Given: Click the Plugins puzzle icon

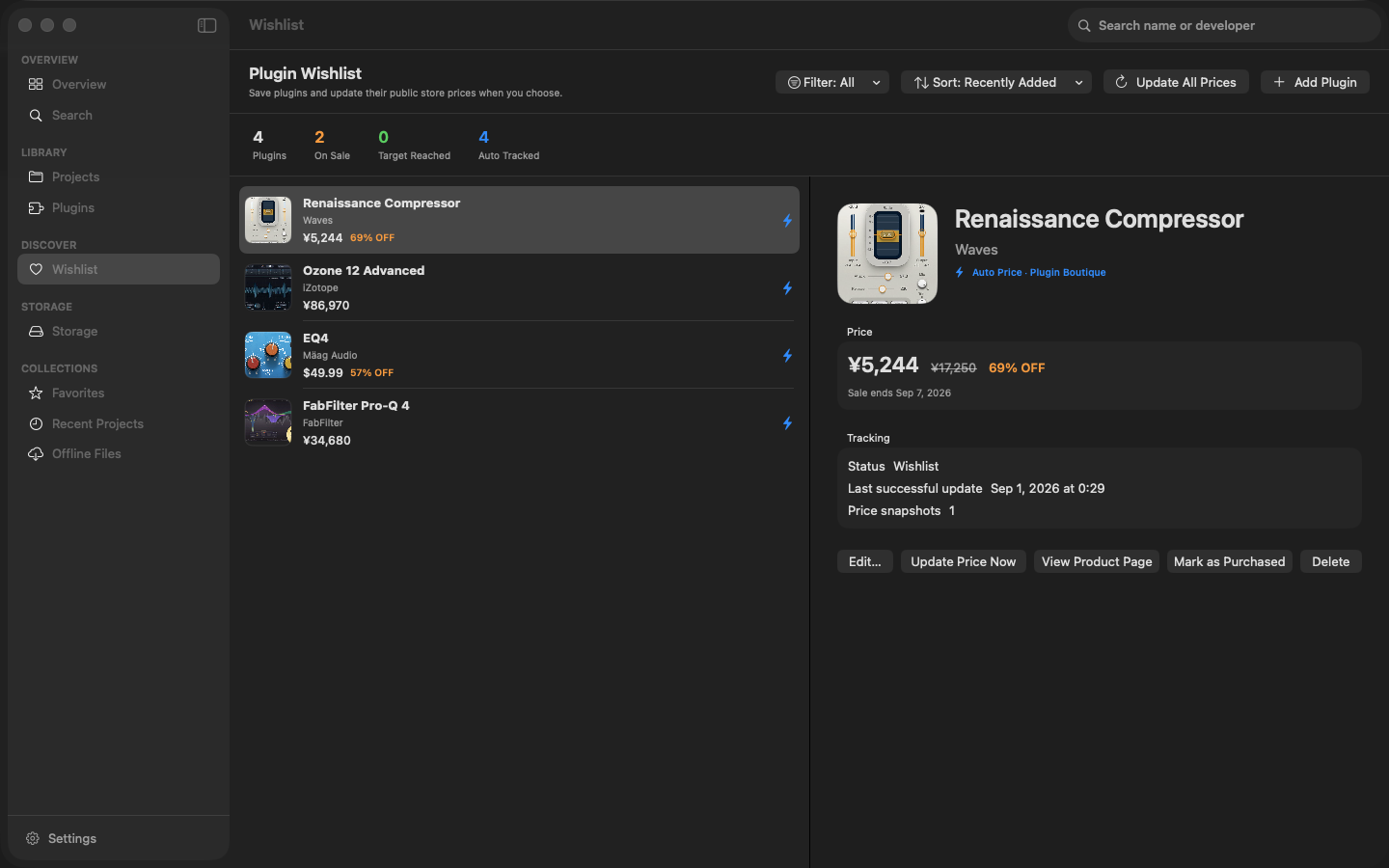Looking at the screenshot, I should (36, 207).
